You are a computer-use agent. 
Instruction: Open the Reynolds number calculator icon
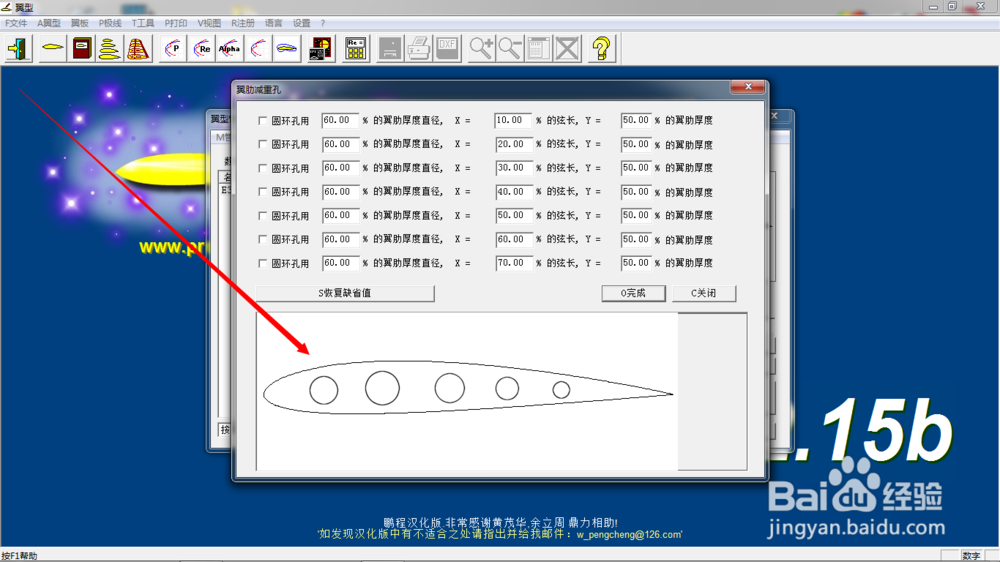[355, 48]
